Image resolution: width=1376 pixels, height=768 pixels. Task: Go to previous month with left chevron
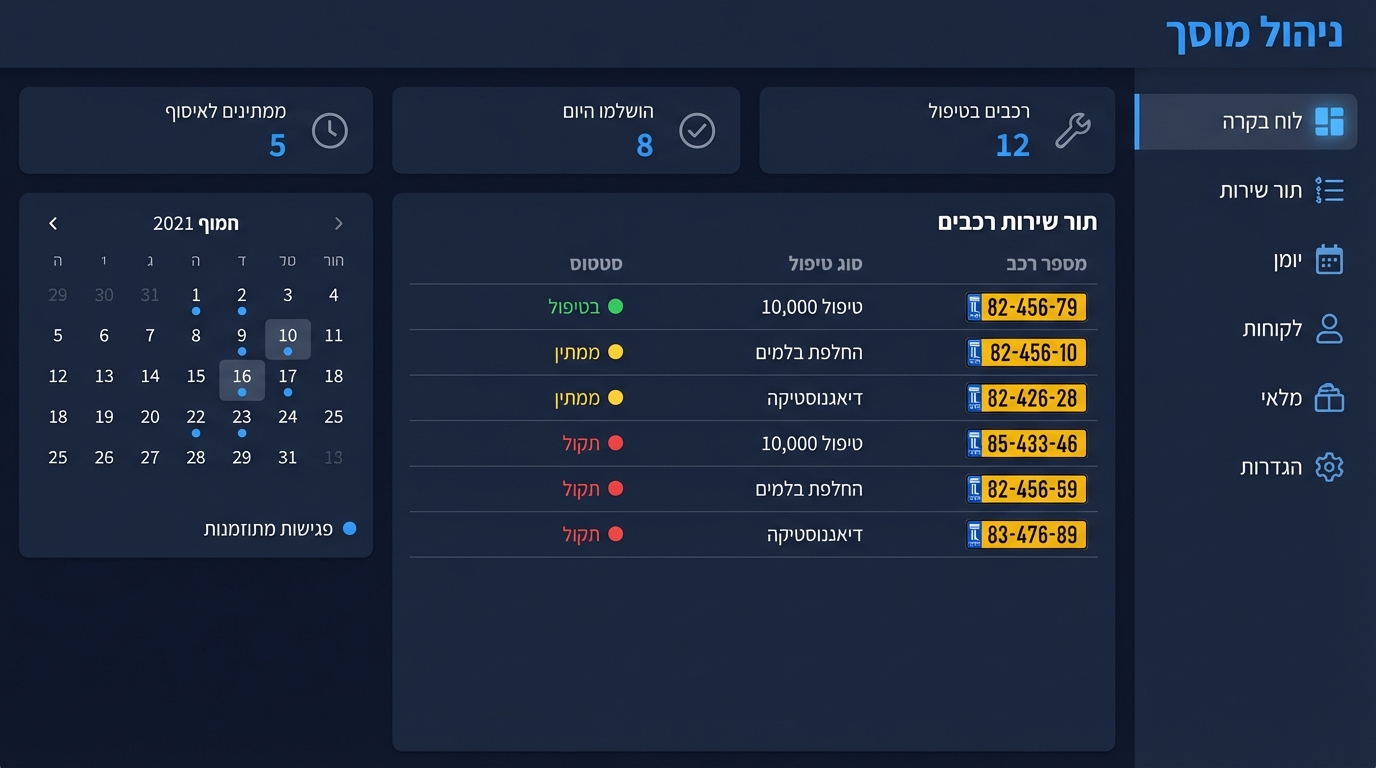coord(338,224)
